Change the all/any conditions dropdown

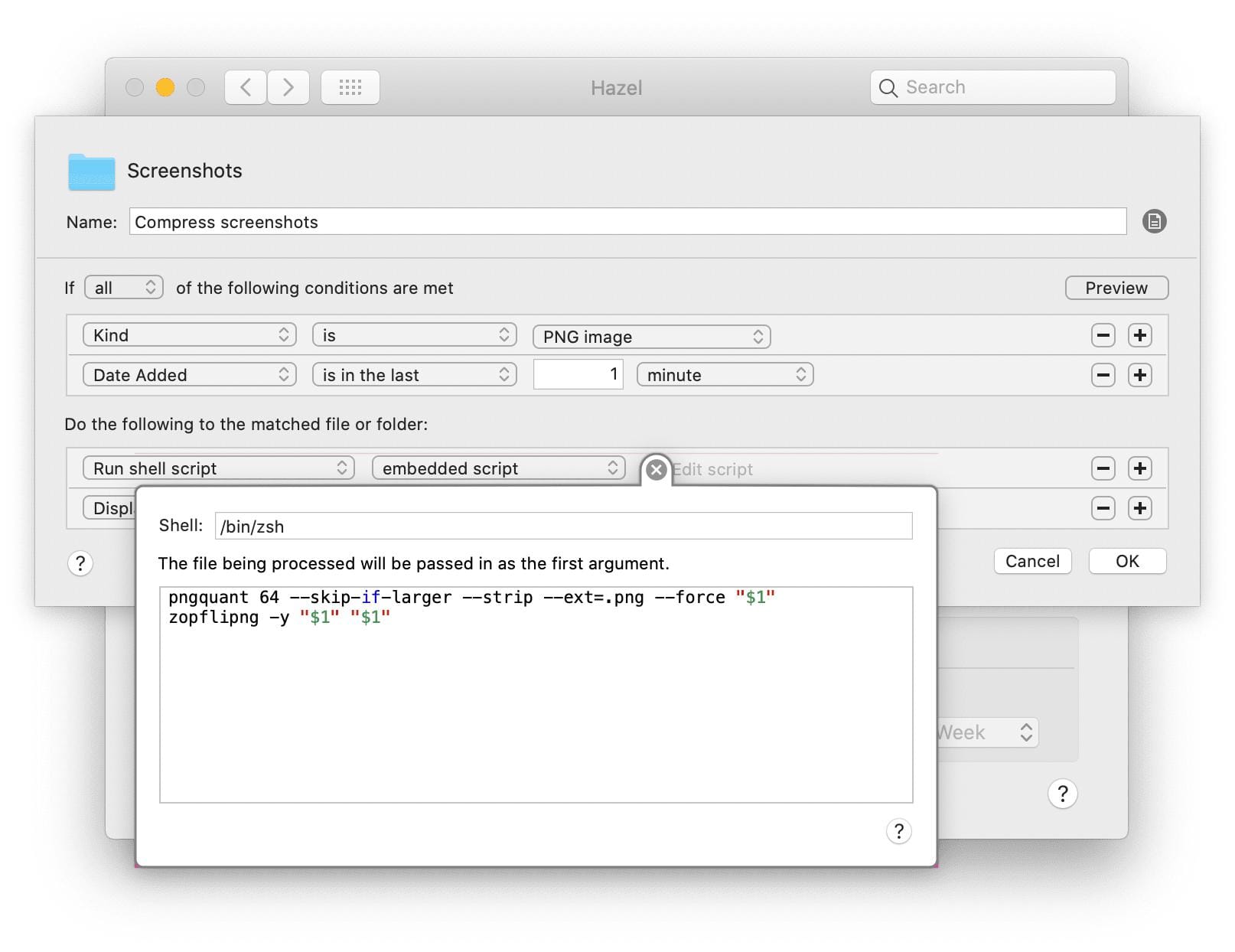point(124,288)
